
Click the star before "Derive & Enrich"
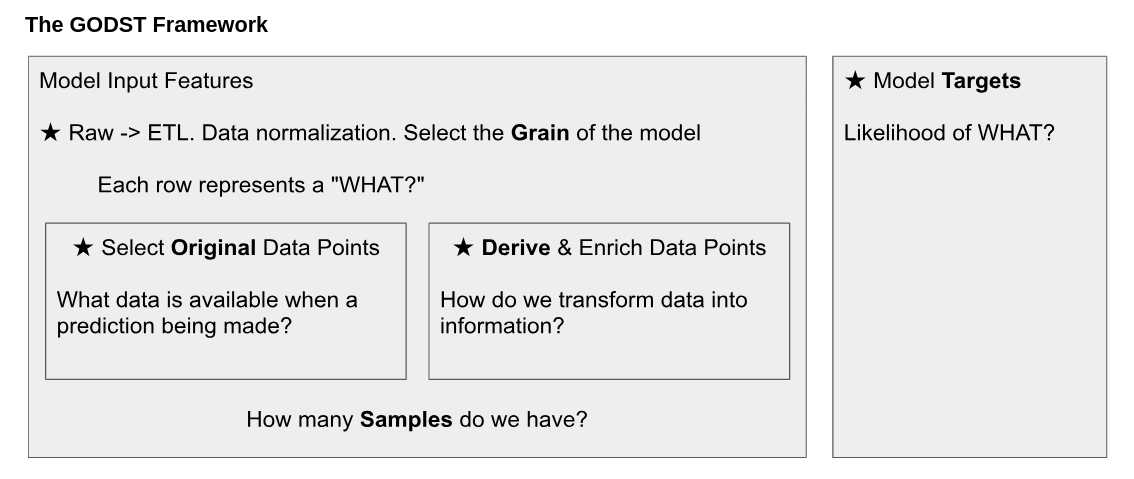point(463,248)
